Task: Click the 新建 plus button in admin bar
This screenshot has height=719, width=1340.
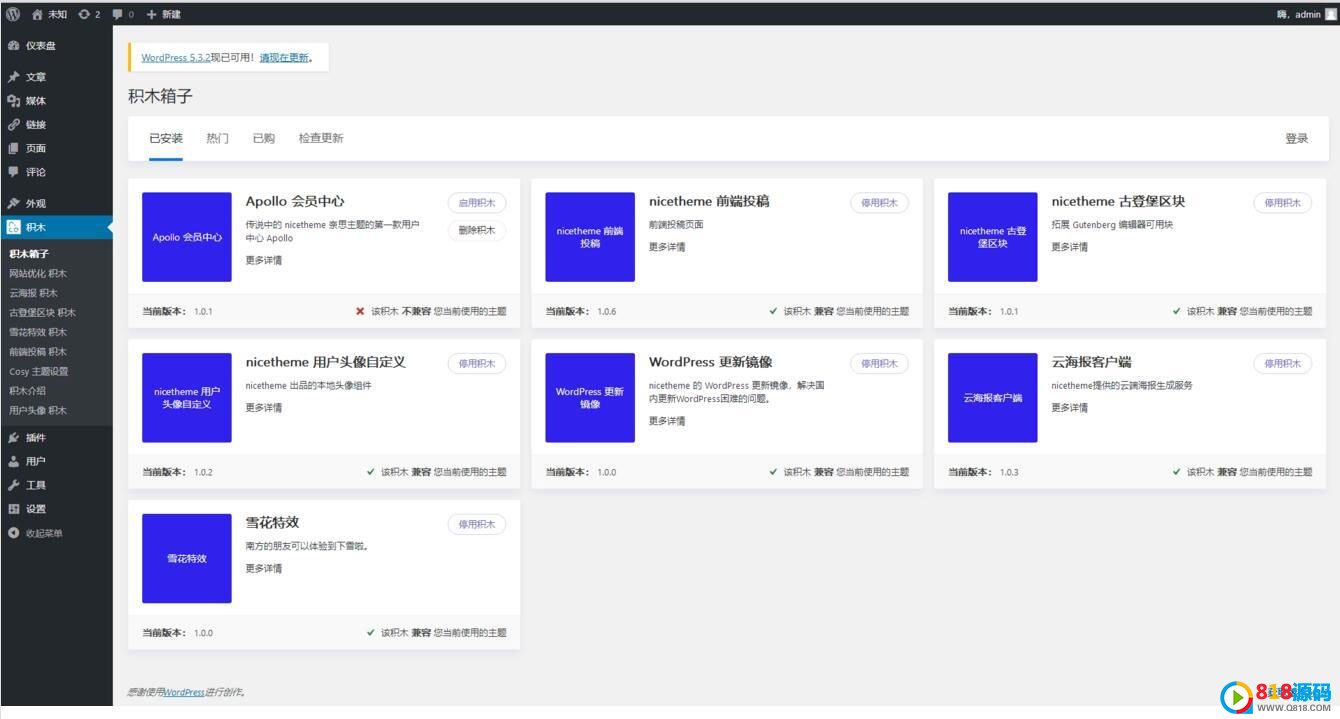Action: (164, 14)
